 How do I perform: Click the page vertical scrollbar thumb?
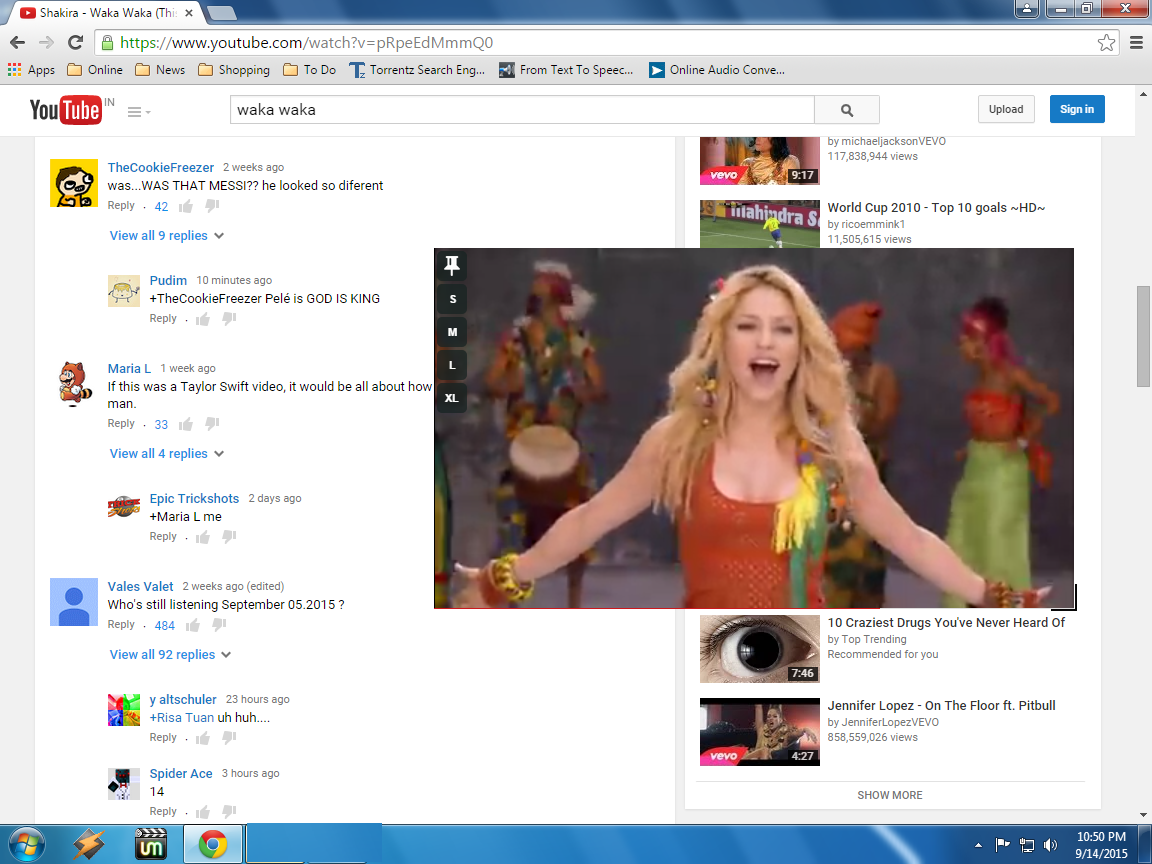[1143, 336]
